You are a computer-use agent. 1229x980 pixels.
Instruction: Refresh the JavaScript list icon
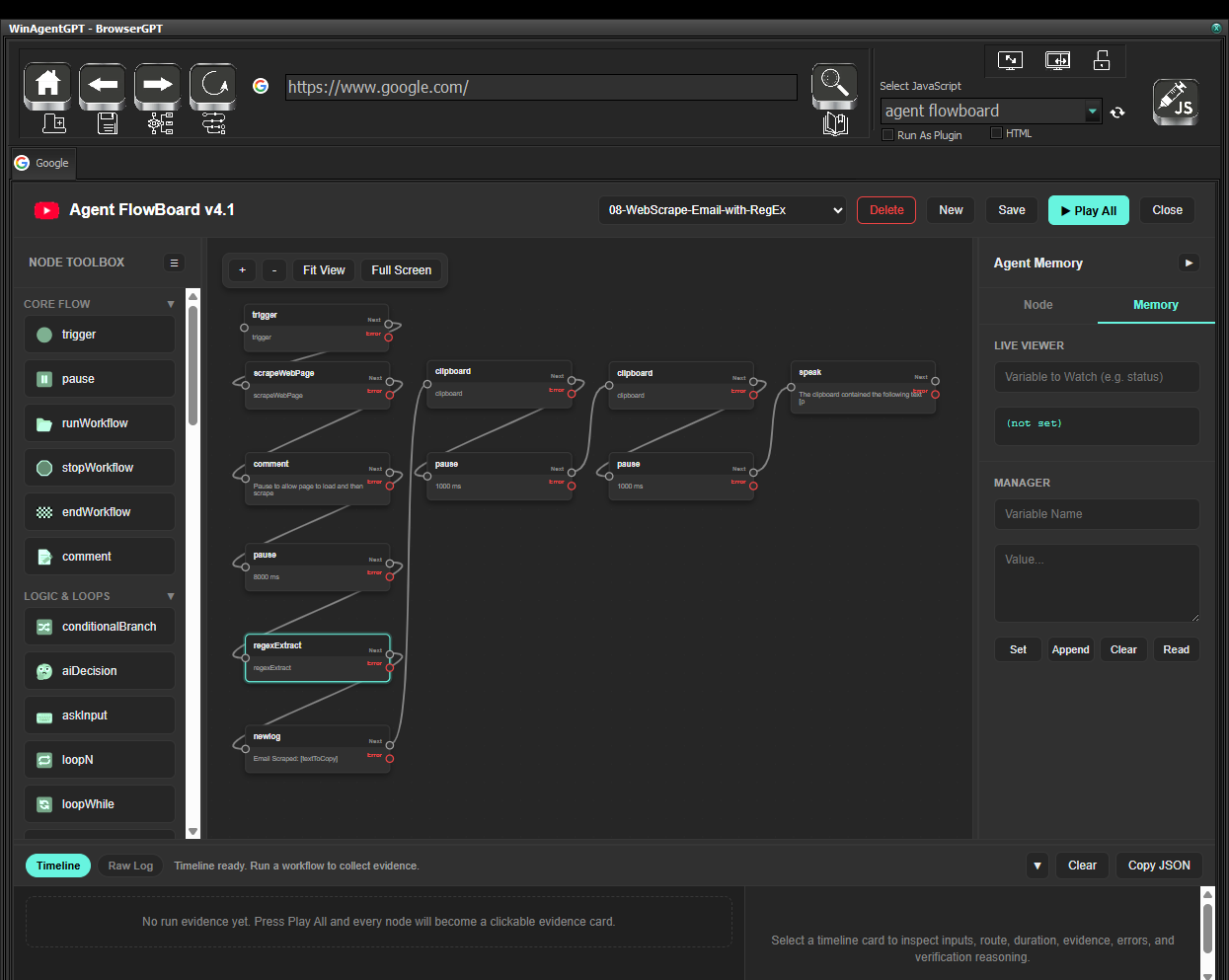click(x=1117, y=113)
